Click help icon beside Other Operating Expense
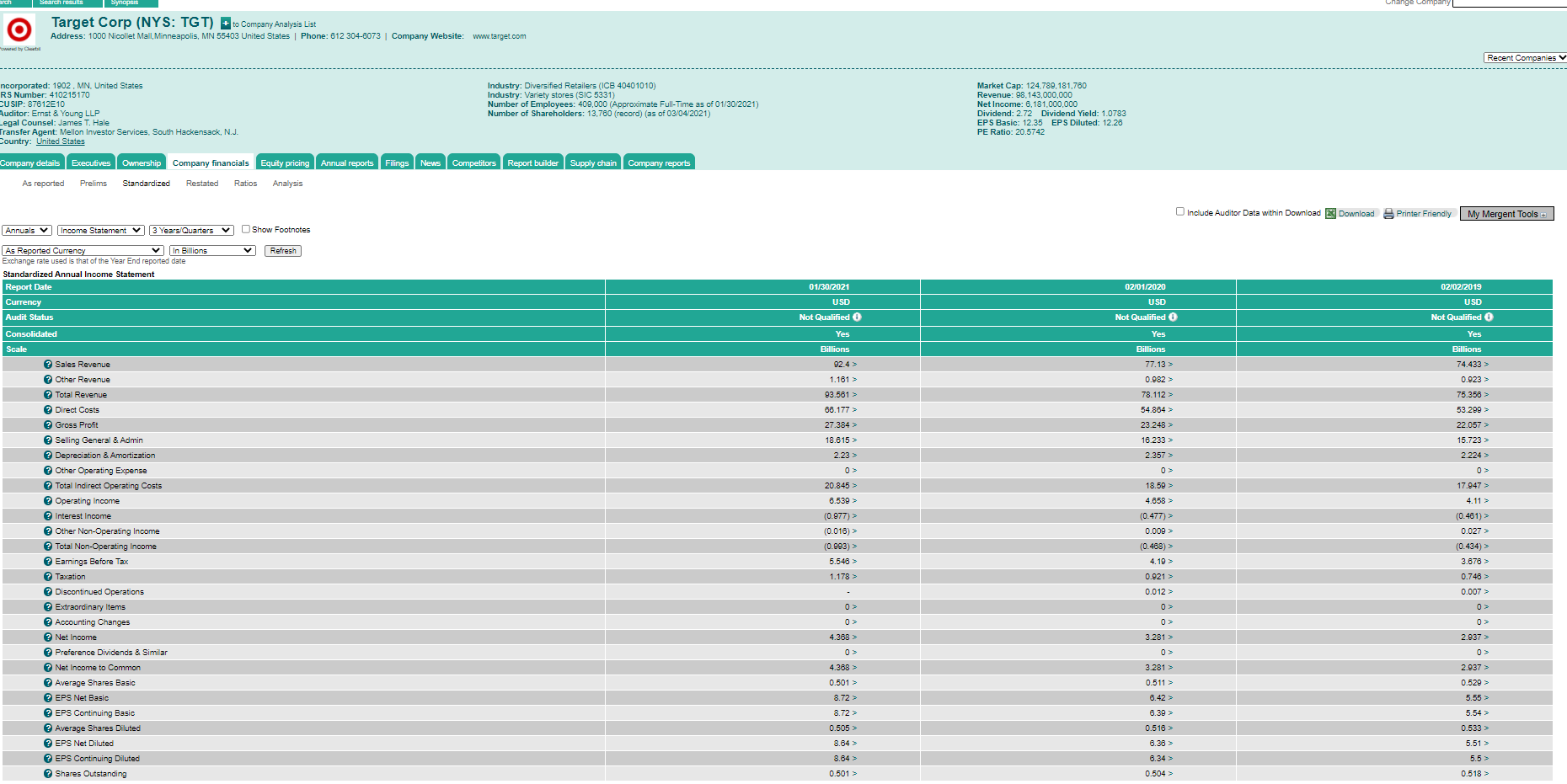 point(48,471)
